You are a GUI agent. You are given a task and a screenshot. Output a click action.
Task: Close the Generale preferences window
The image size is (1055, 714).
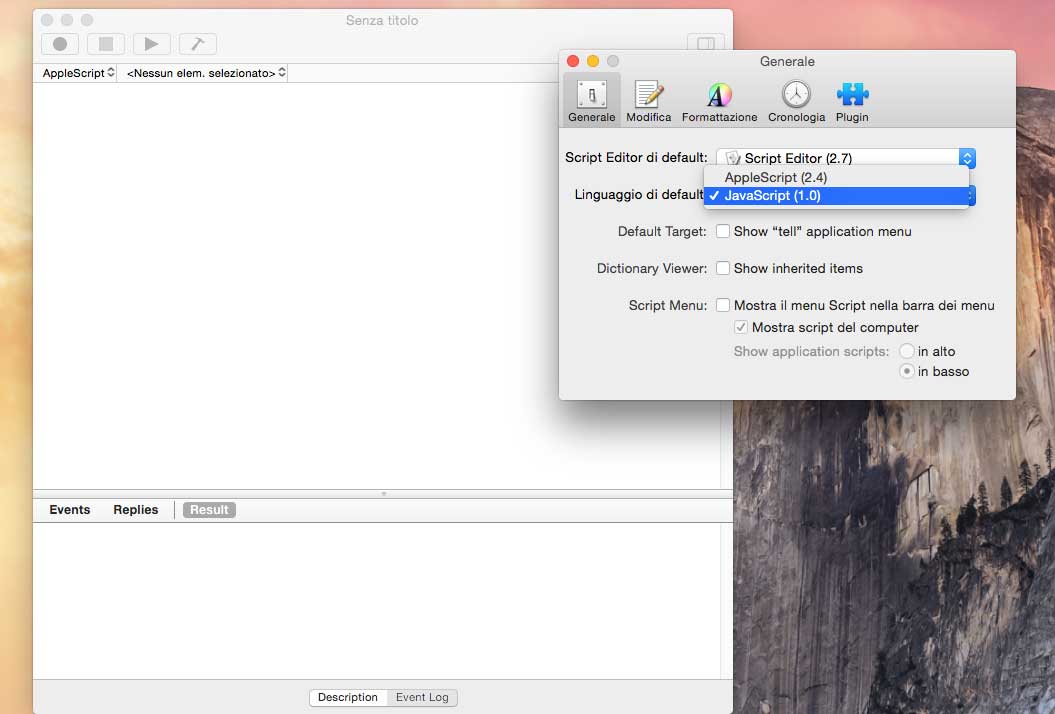573,61
